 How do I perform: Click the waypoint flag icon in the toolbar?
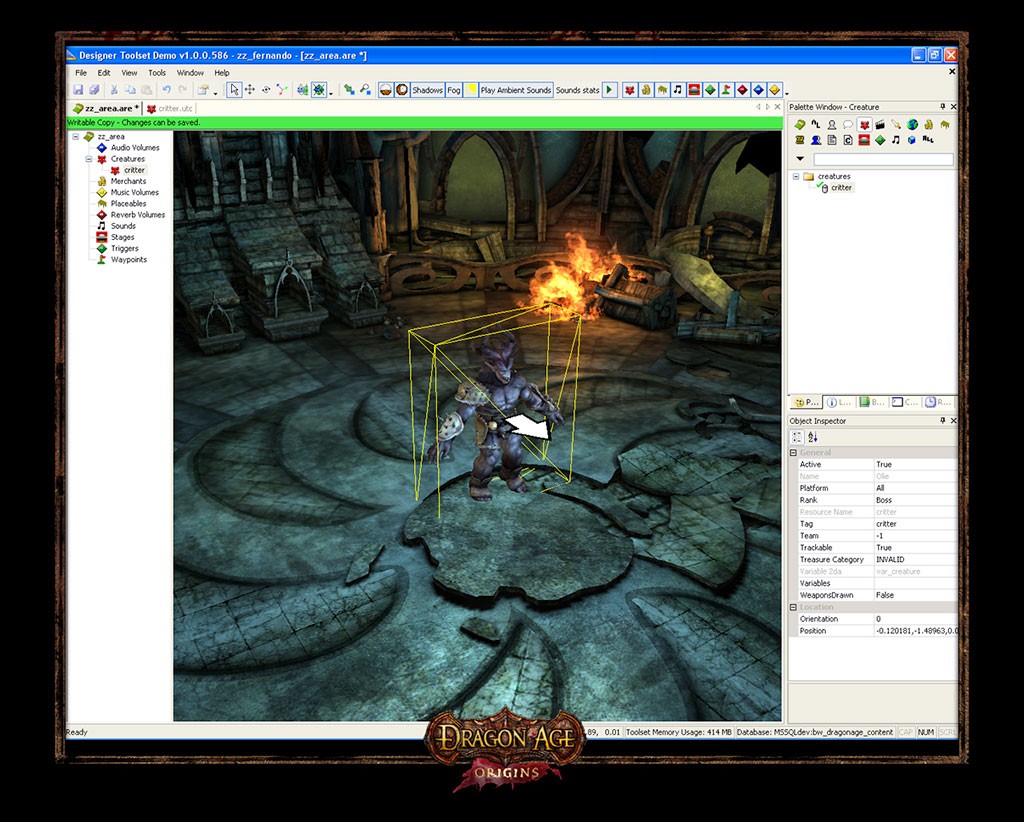(x=726, y=90)
